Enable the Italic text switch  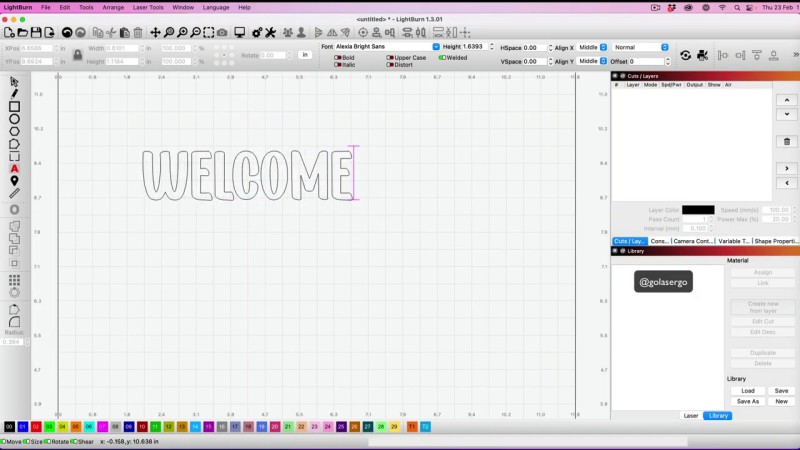click(x=337, y=65)
